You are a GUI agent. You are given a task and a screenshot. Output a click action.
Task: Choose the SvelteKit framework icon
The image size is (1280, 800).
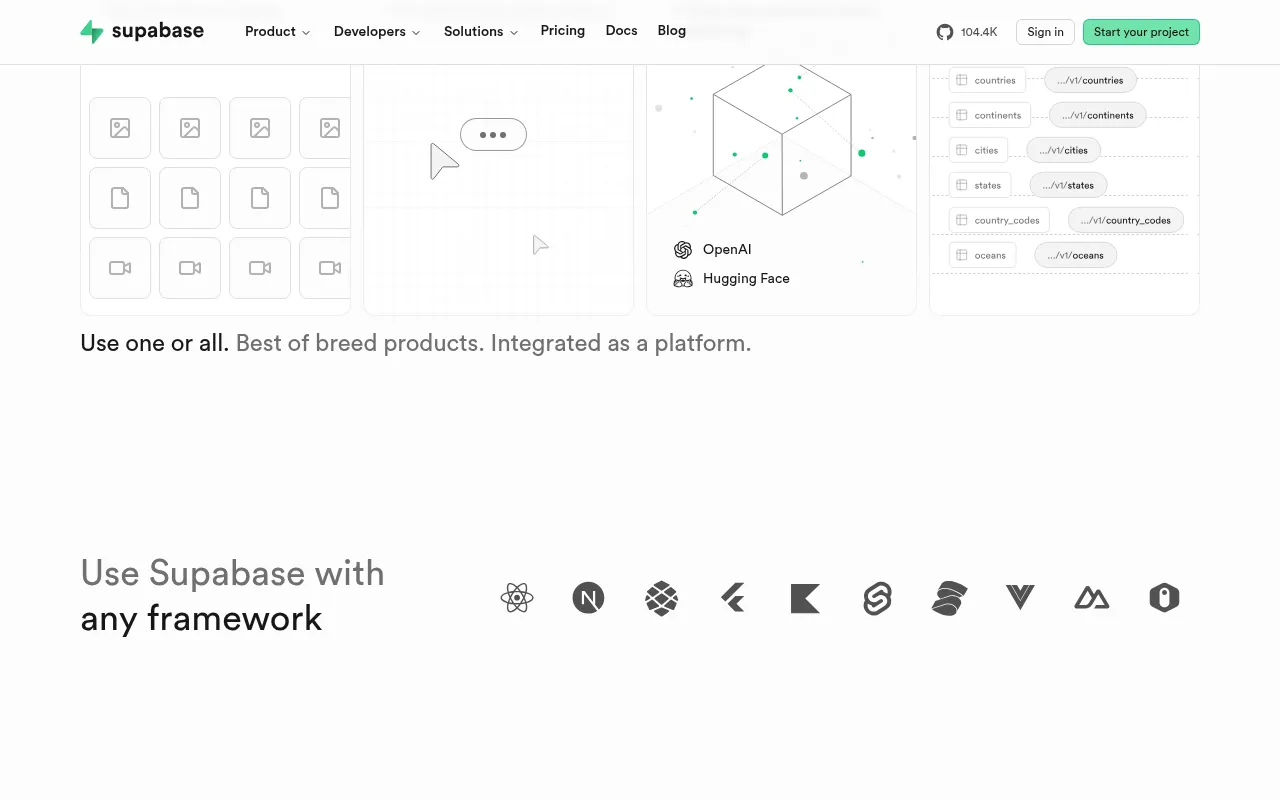877,598
